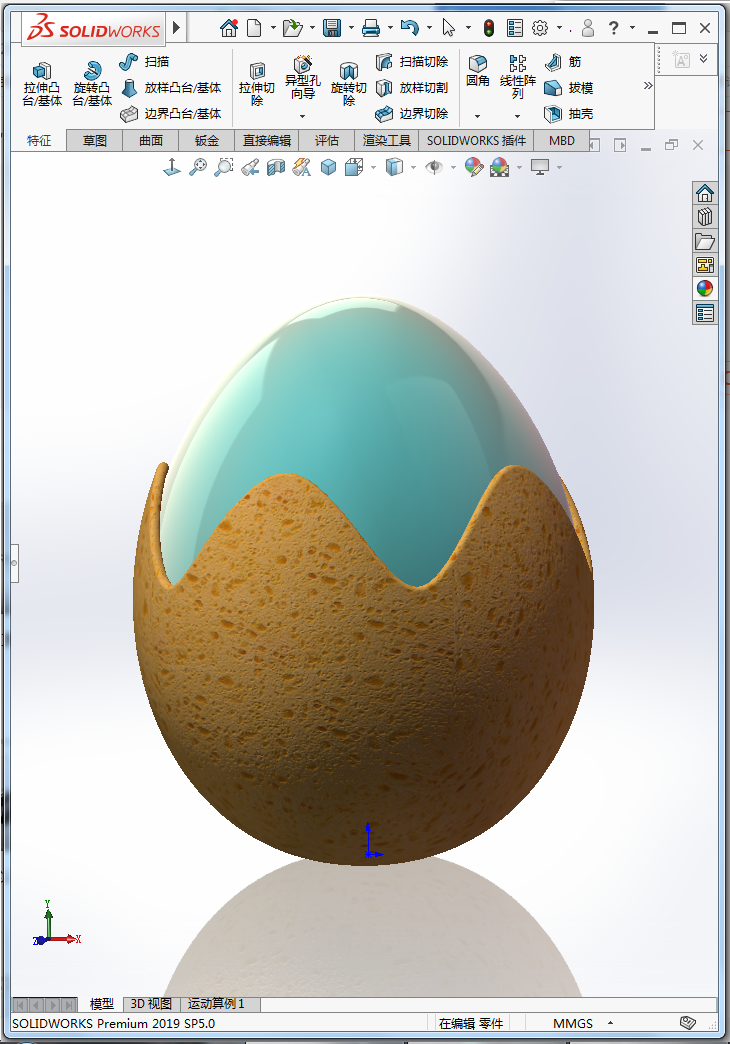Viewport: 730px width, 1044px height.
Task: Switch to the 草图 (Sketch) tab
Action: [x=95, y=140]
